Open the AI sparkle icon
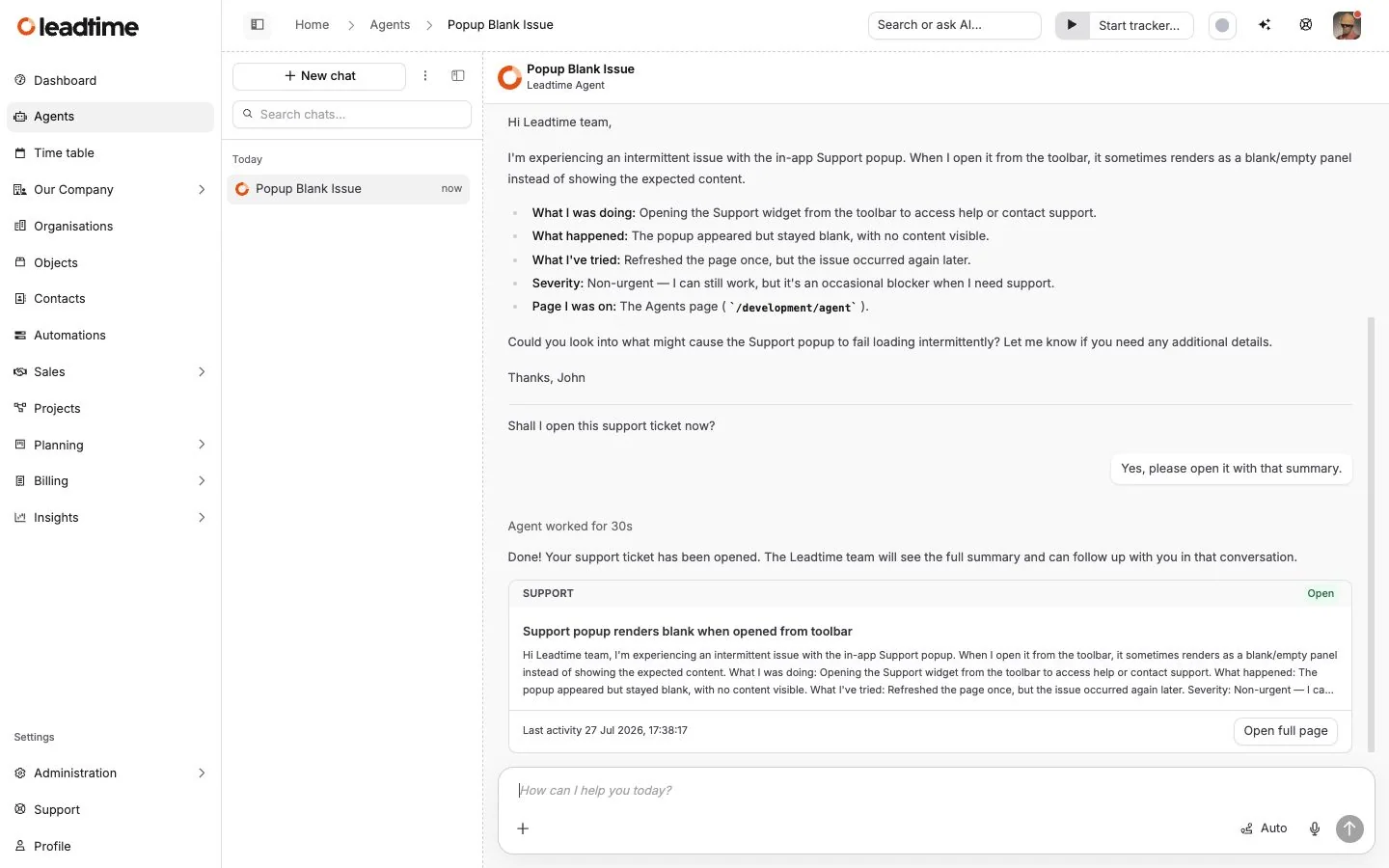Image resolution: width=1389 pixels, height=868 pixels. point(1265,25)
